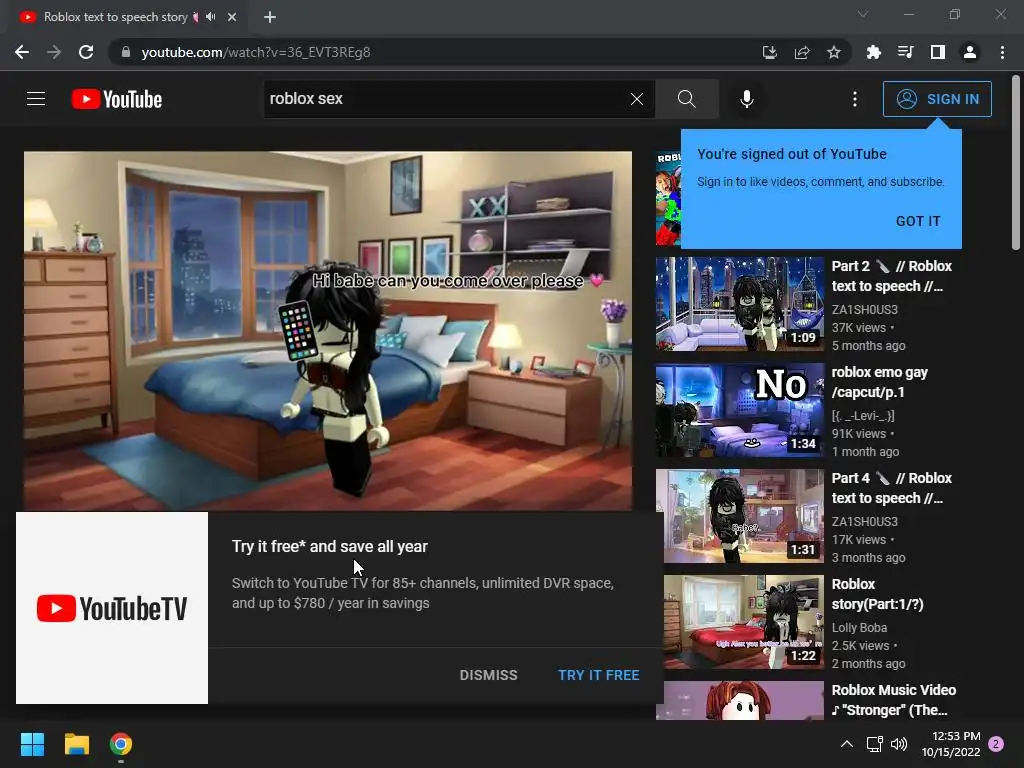Close the Roblox text to speech tab

[232, 17]
